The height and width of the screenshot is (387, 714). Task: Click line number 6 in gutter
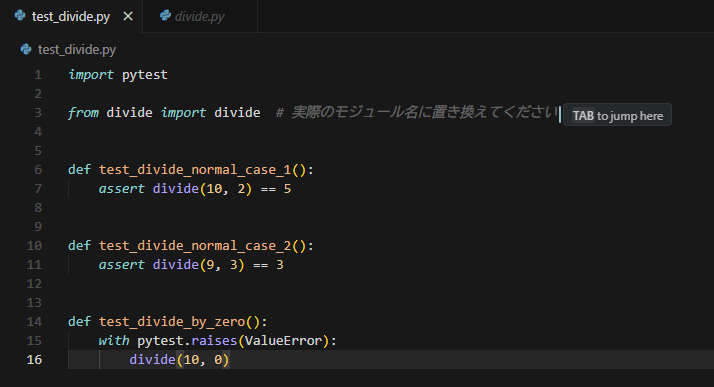(x=38, y=170)
